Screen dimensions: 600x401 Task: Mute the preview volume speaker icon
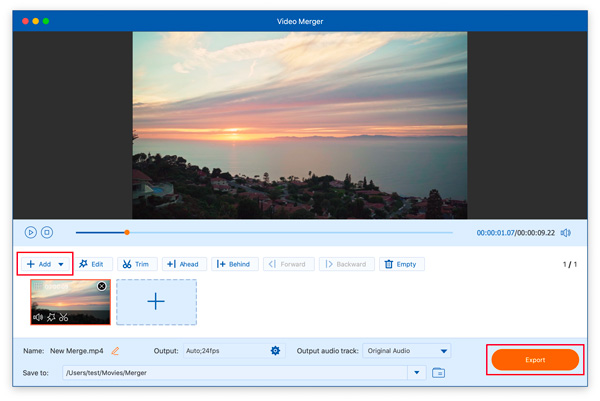566,233
